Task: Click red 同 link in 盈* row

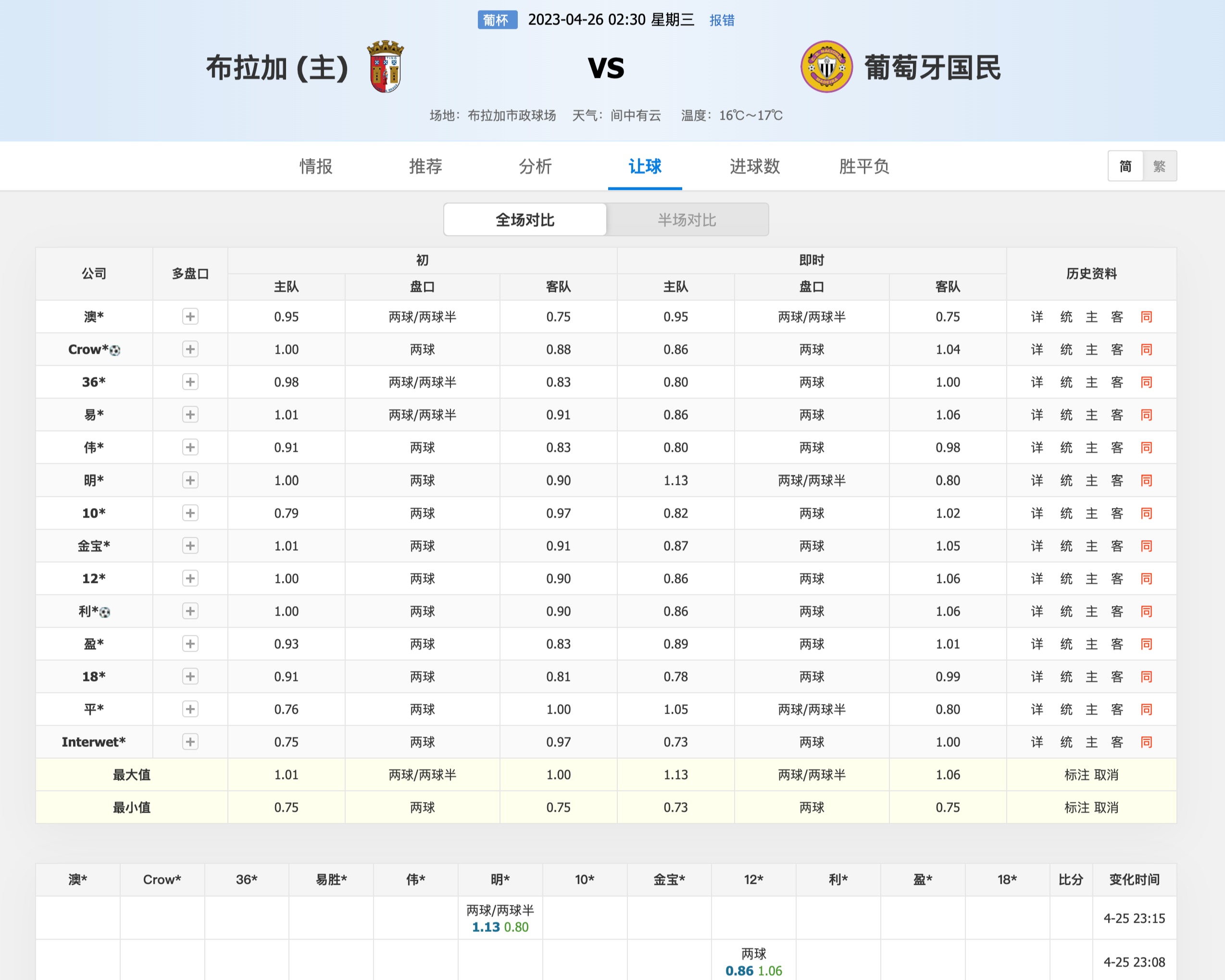Action: [1147, 644]
